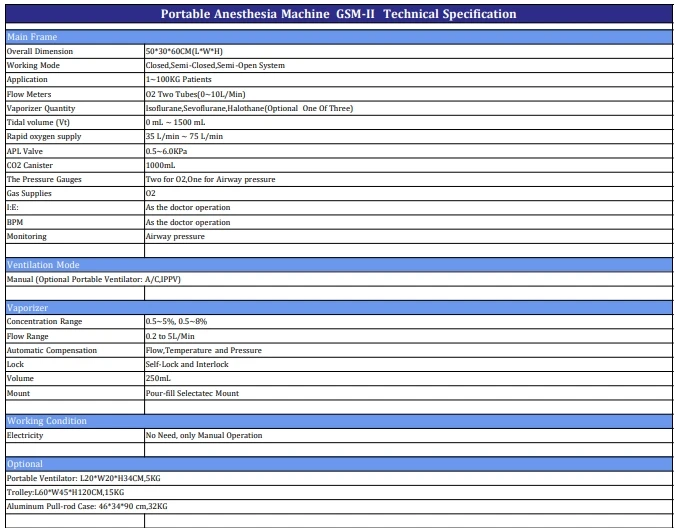The width and height of the screenshot is (675, 528).
Task: Click 'Pour-fill Selectatec Mount' value
Action: (192, 394)
